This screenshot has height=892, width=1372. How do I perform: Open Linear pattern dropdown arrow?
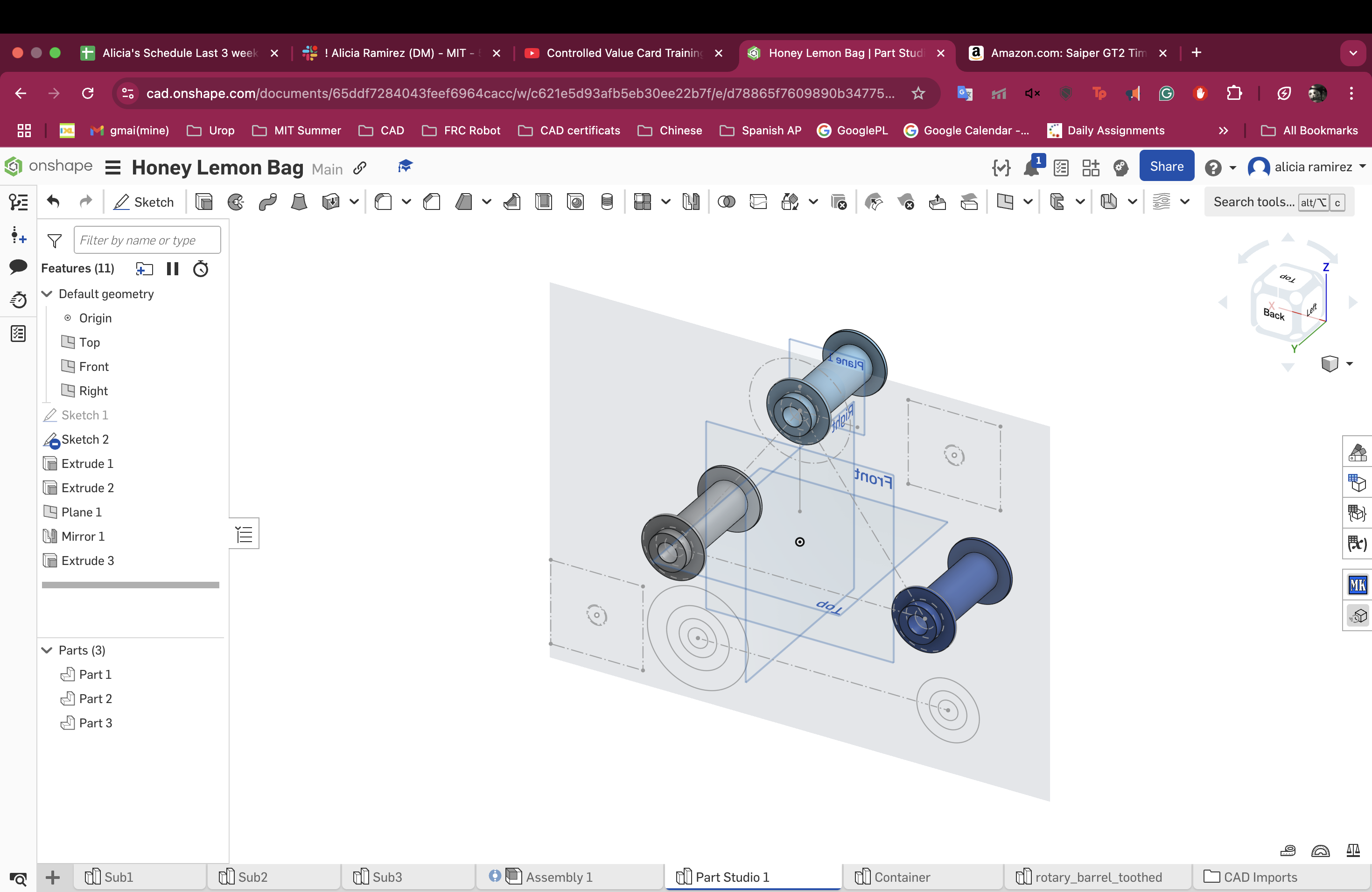click(666, 202)
